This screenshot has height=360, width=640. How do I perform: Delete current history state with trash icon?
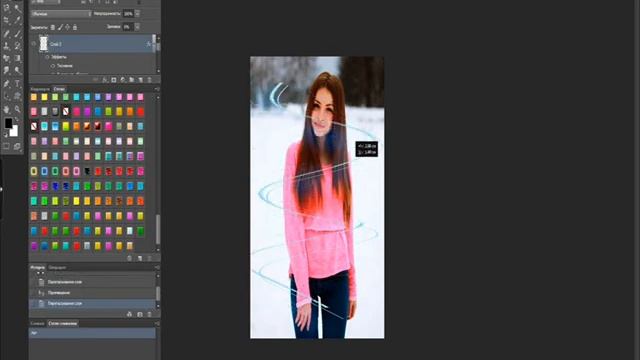coord(149,314)
